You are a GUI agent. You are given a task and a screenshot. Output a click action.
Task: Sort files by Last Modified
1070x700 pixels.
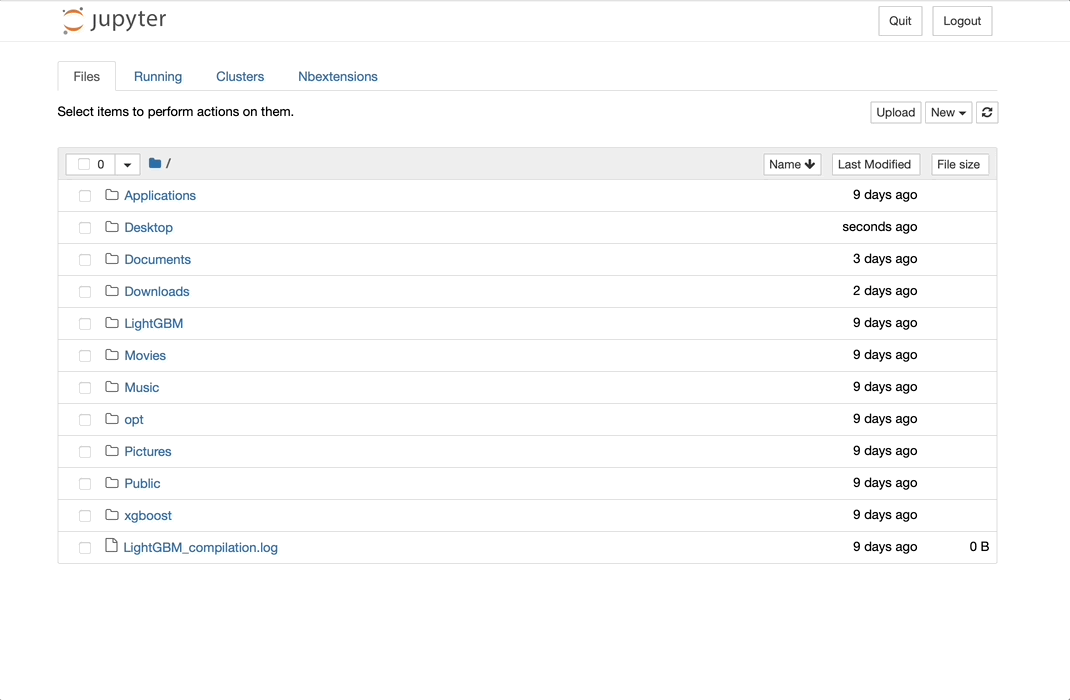pyautogui.click(x=875, y=165)
